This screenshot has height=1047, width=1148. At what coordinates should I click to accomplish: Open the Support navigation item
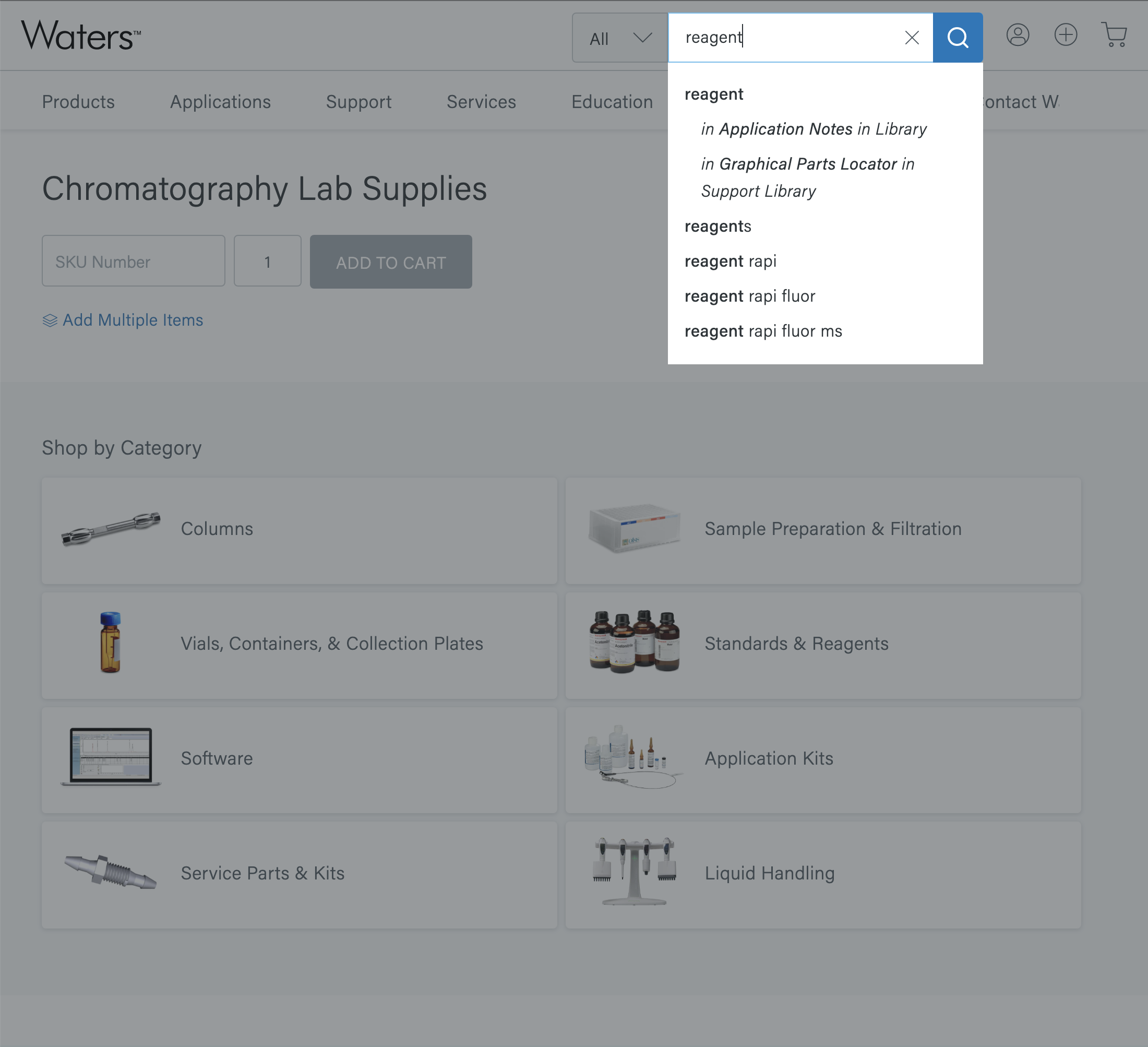click(x=358, y=102)
